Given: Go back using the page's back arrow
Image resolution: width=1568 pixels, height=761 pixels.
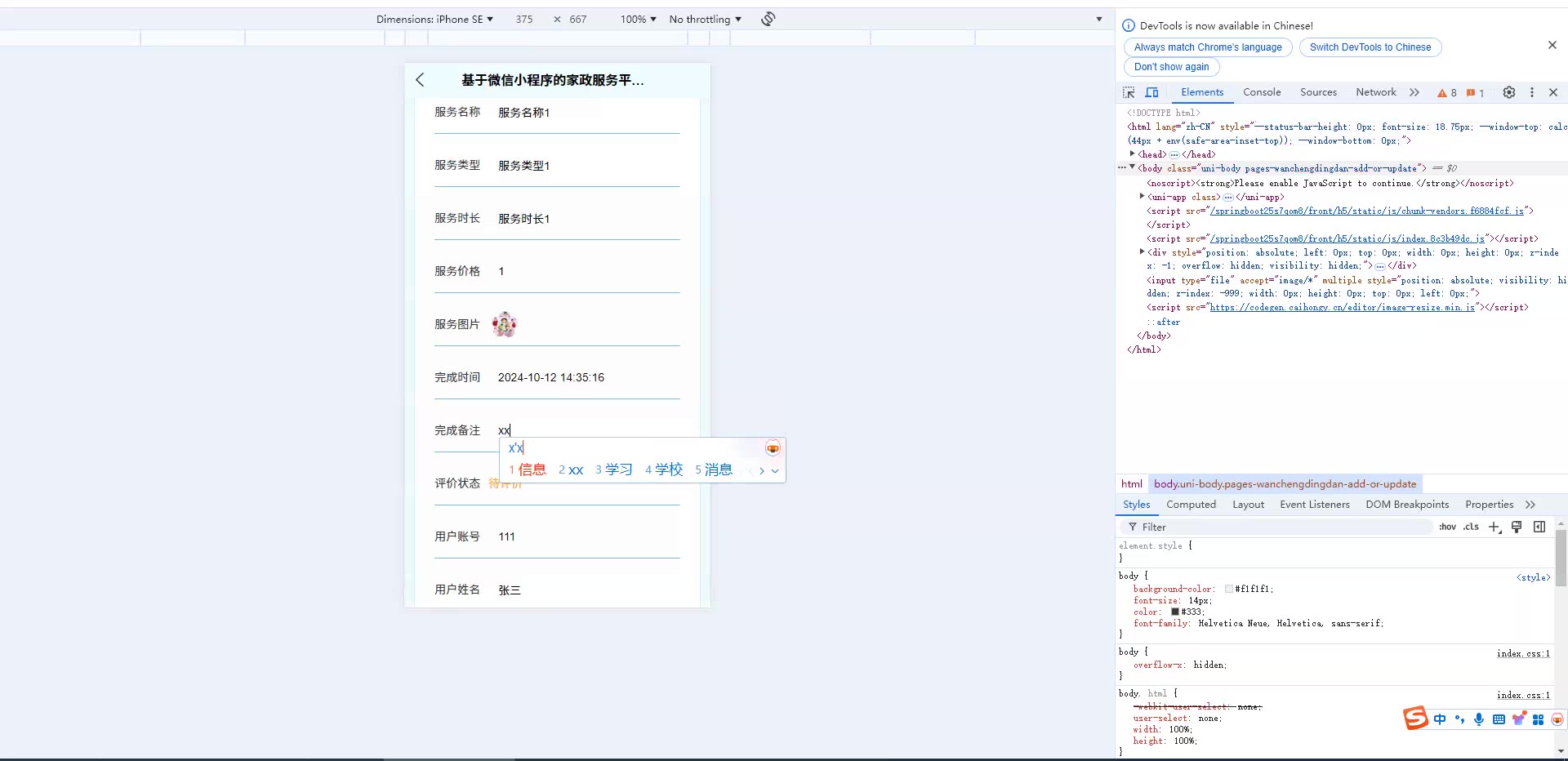Looking at the screenshot, I should tap(420, 80).
